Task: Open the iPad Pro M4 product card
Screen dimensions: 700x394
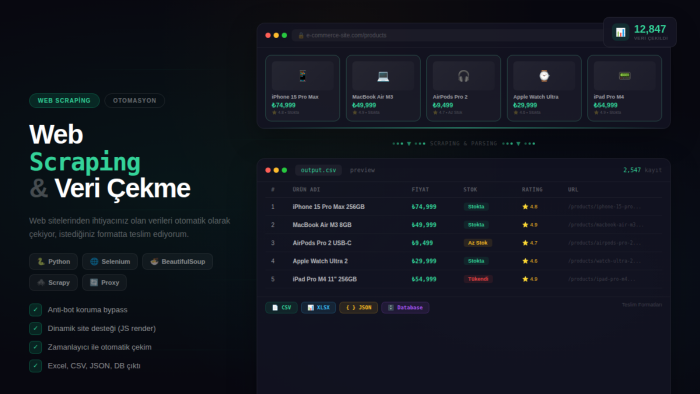Action: click(625, 88)
